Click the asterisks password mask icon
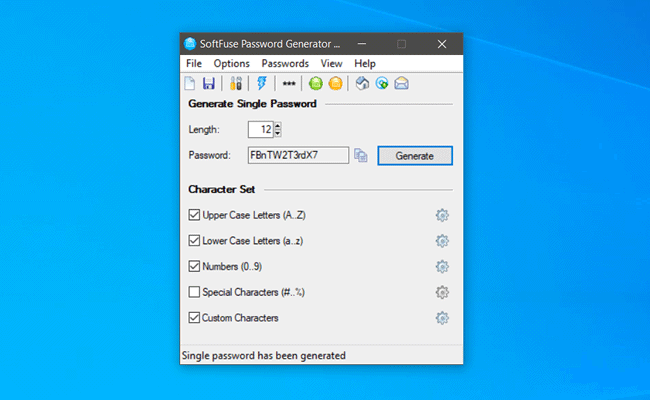 289,84
